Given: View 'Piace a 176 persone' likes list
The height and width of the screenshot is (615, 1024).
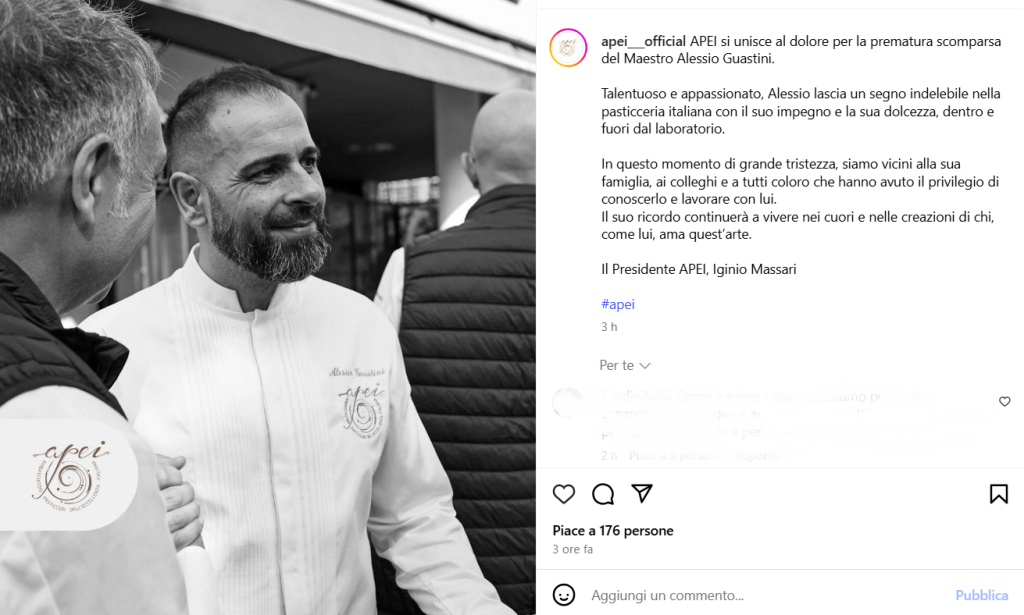Looking at the screenshot, I should coord(613,530).
